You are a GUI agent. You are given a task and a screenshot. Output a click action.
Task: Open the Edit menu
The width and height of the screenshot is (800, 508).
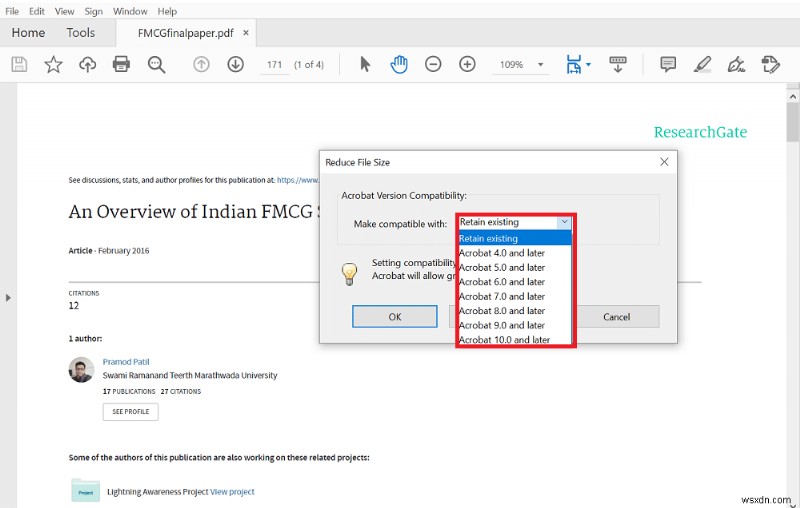(x=37, y=11)
